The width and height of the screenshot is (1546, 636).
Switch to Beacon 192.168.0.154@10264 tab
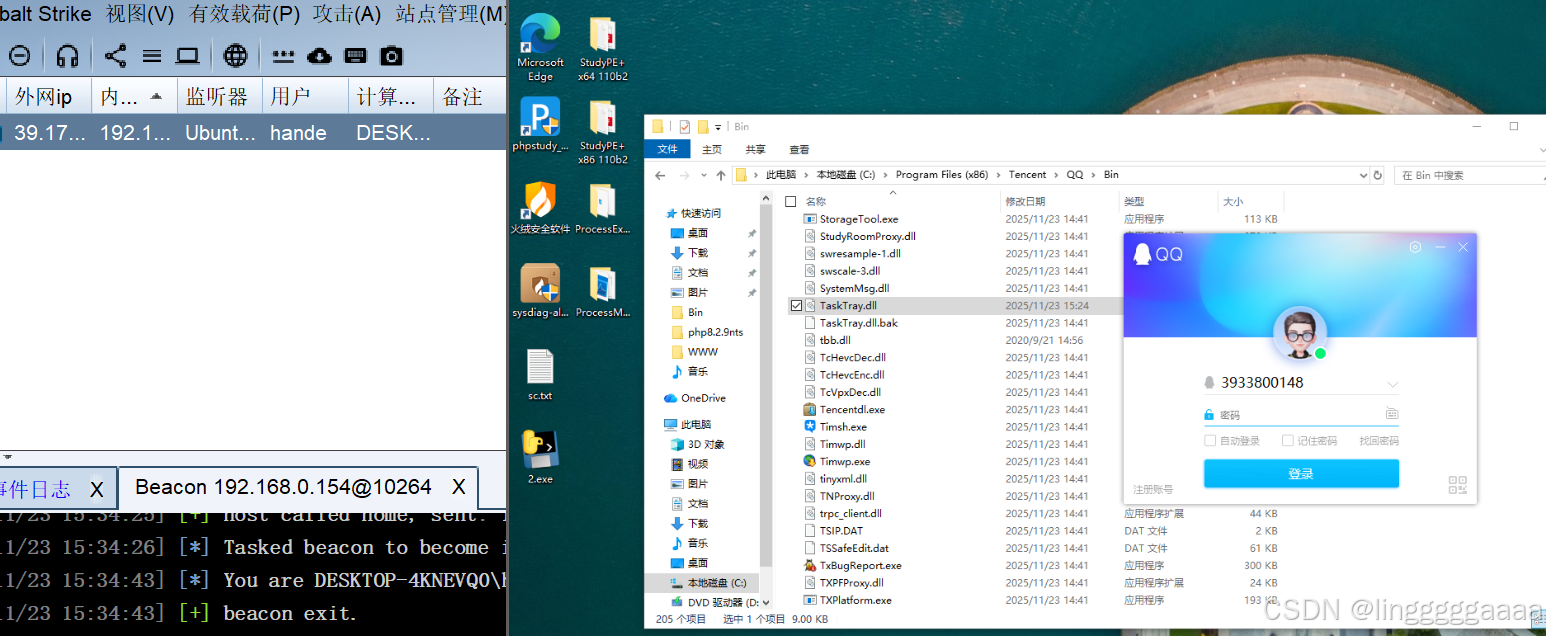(x=298, y=487)
